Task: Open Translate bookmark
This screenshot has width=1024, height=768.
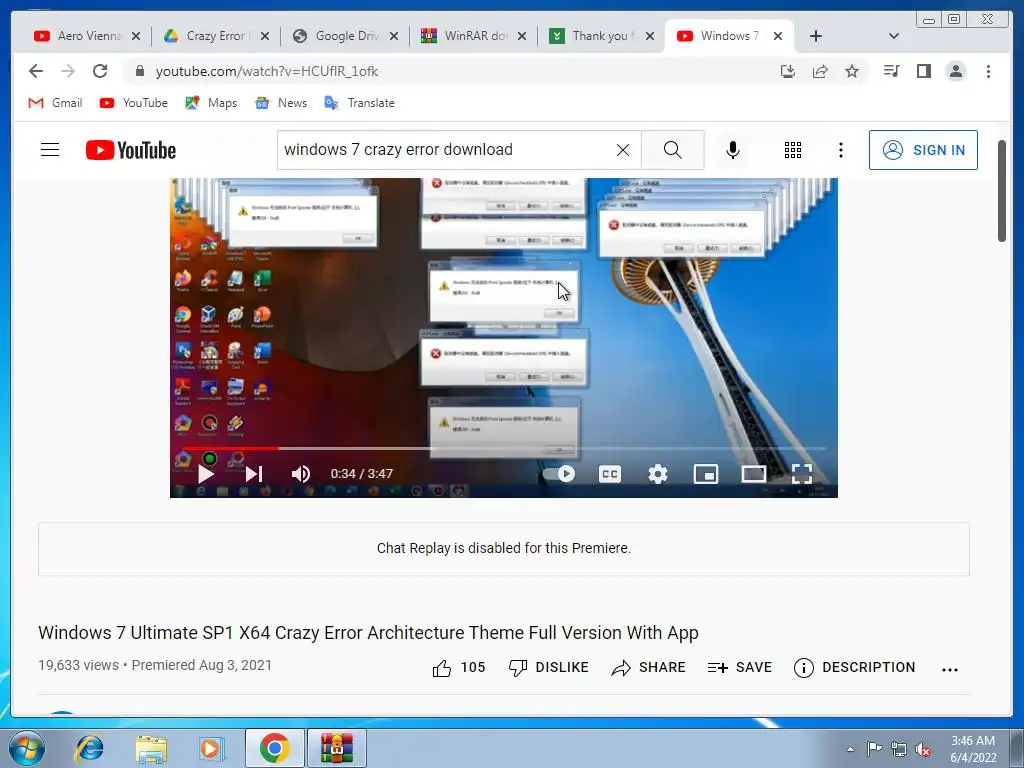Action: tap(360, 103)
